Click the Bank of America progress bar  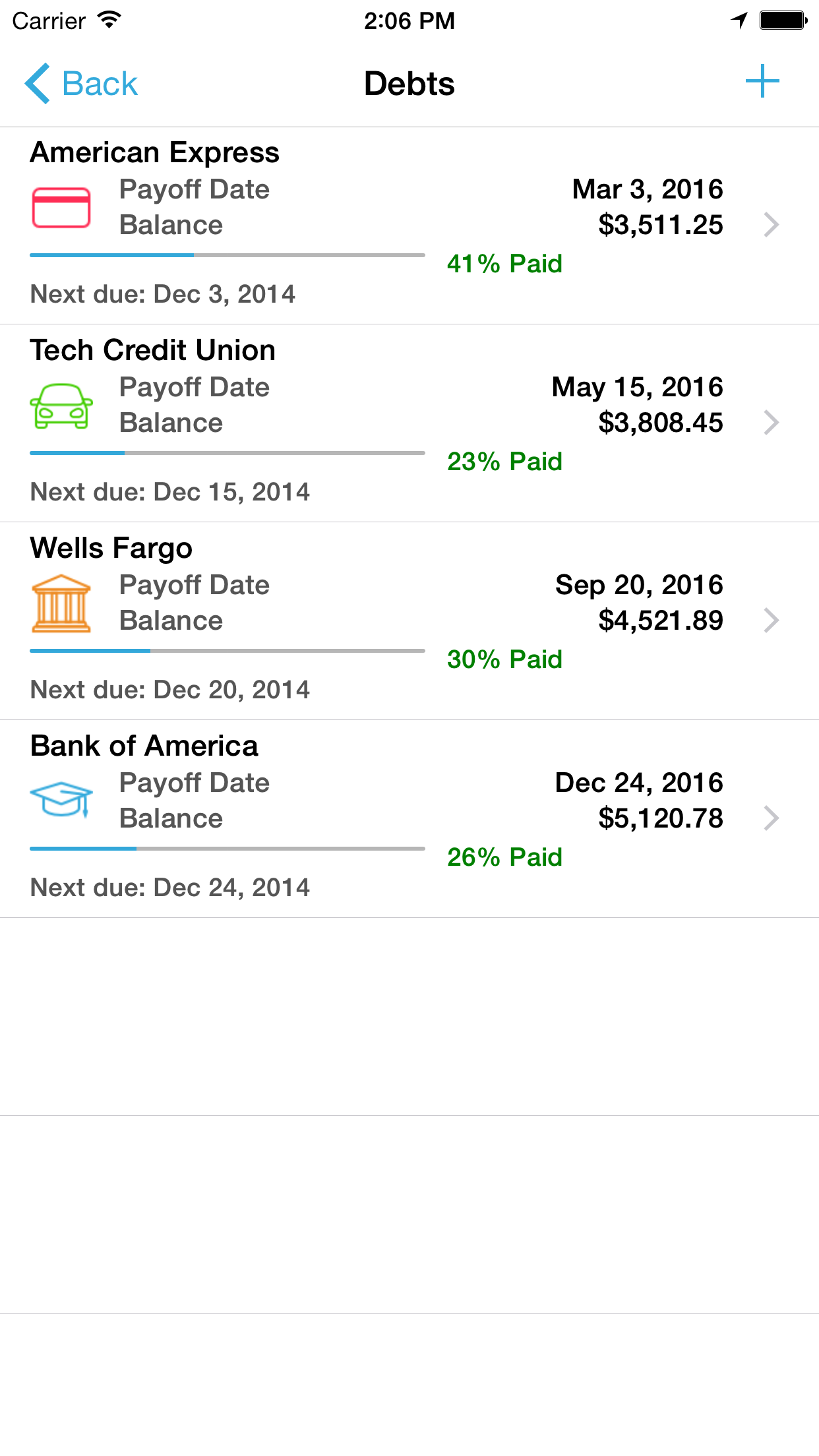[228, 849]
